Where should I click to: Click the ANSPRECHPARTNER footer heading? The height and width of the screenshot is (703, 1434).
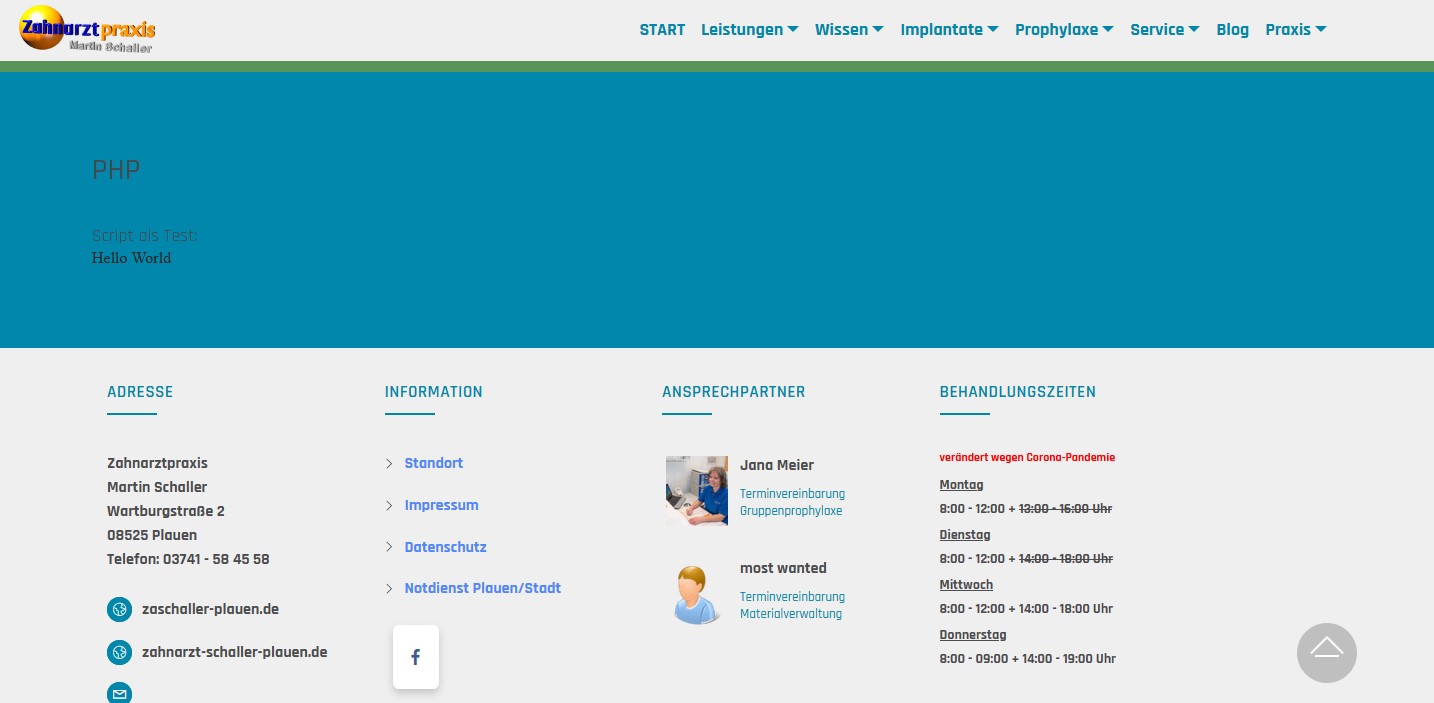[733, 392]
